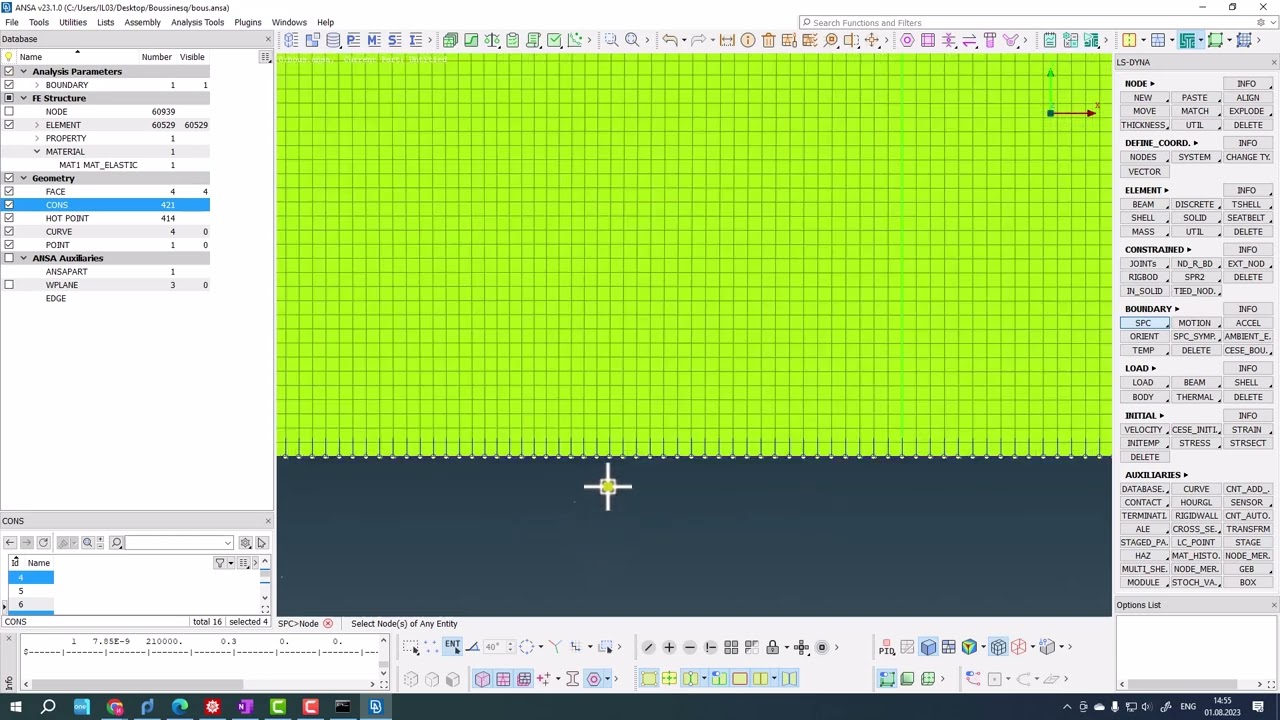Toggle the BOUNDARY checkbox
The height and width of the screenshot is (720, 1280).
pyautogui.click(x=9, y=85)
